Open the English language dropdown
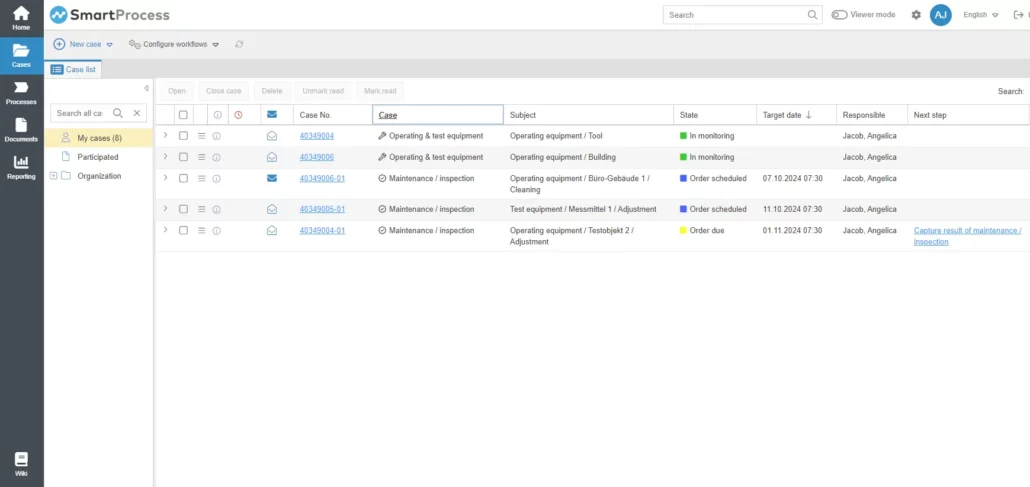 click(x=980, y=14)
